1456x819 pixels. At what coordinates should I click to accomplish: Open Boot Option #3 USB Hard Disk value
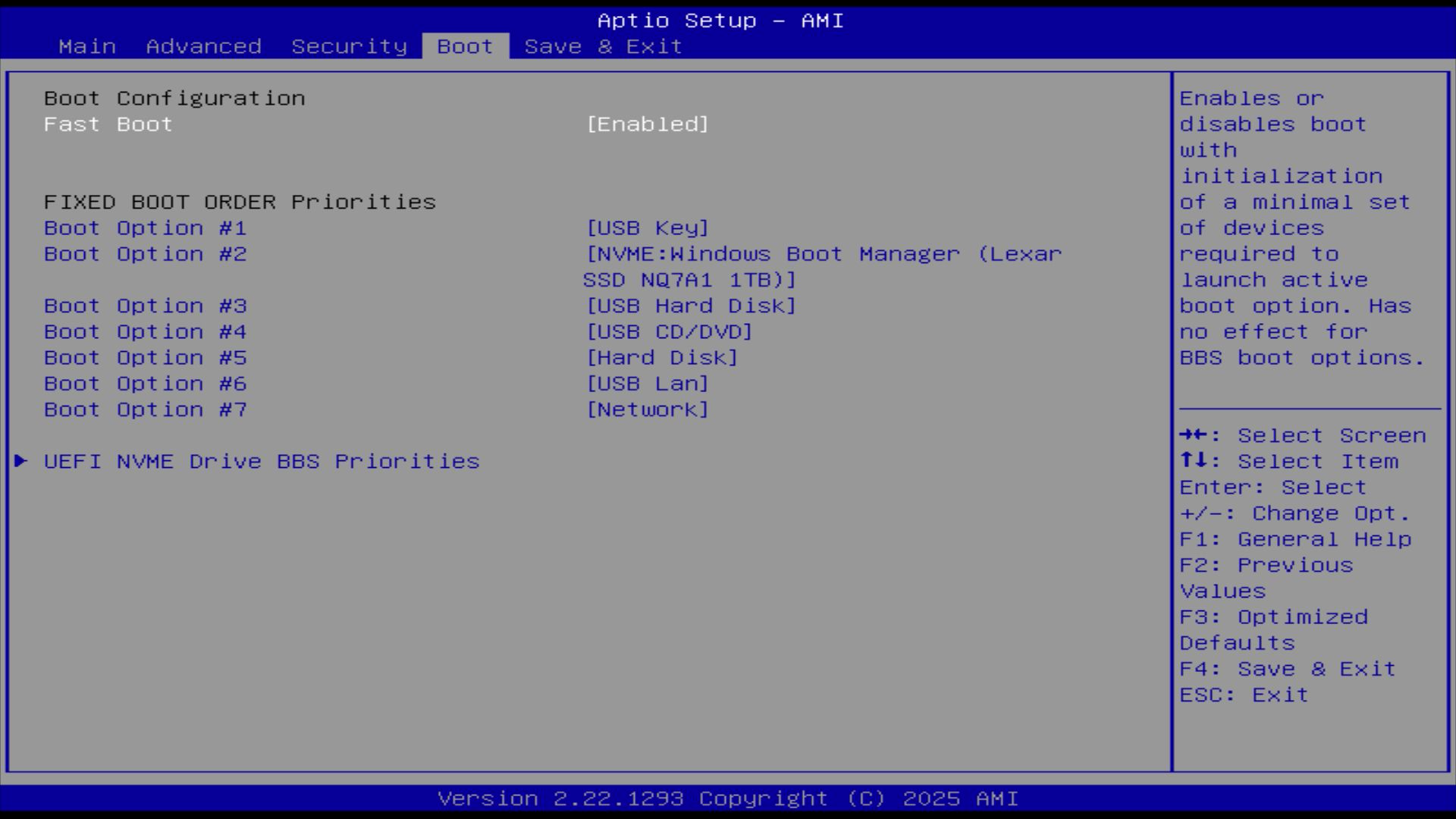point(691,306)
